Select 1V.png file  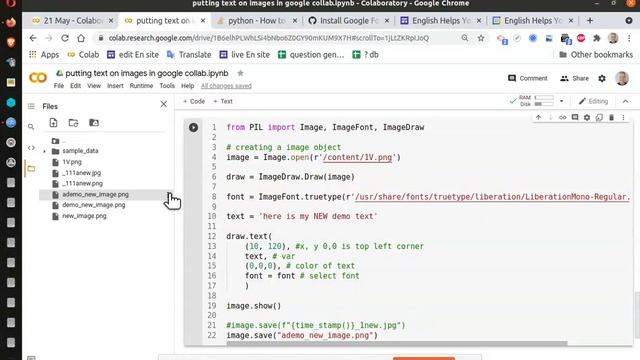click(72, 162)
